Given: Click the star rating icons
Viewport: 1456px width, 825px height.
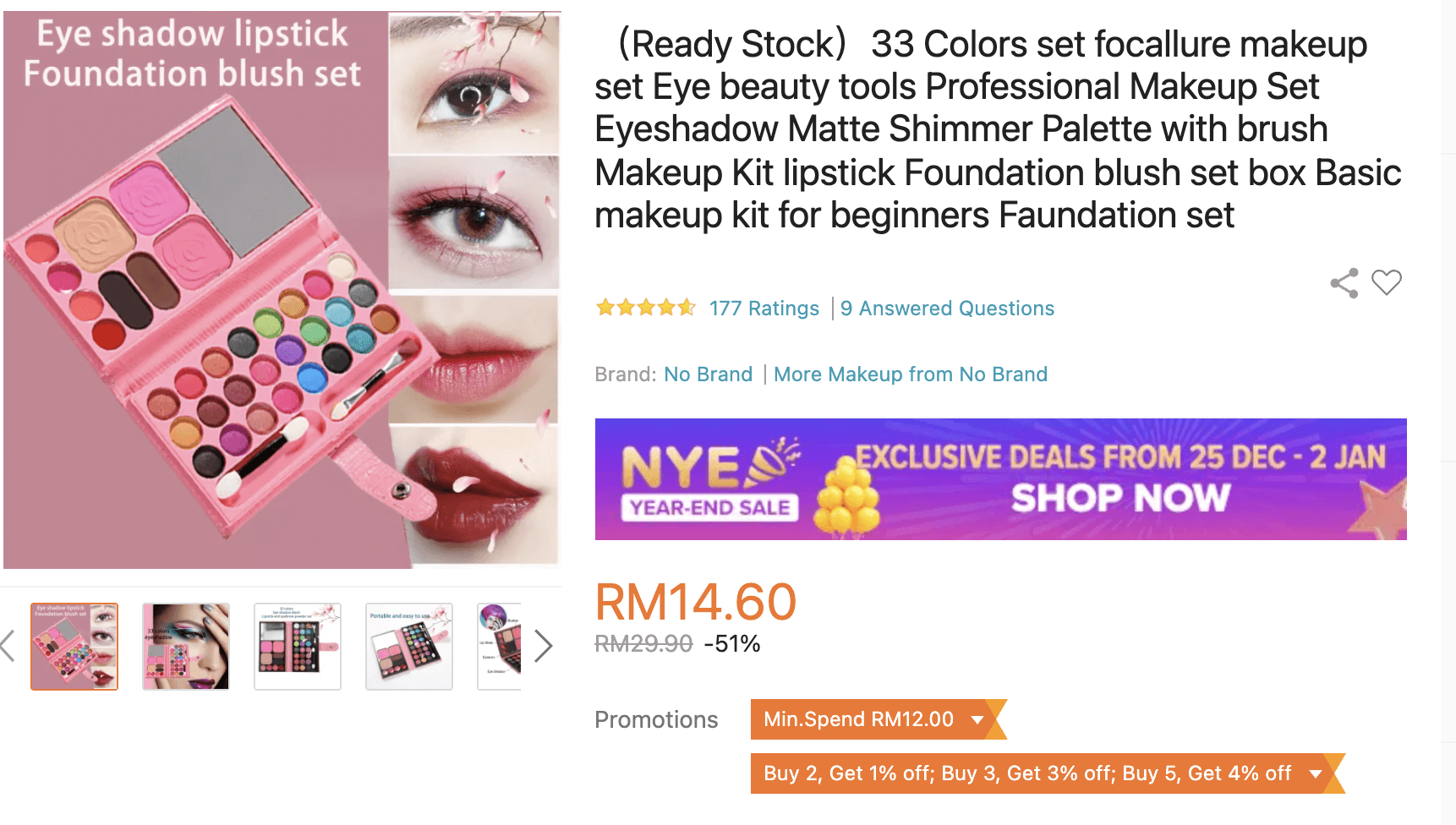Looking at the screenshot, I should coord(646,308).
